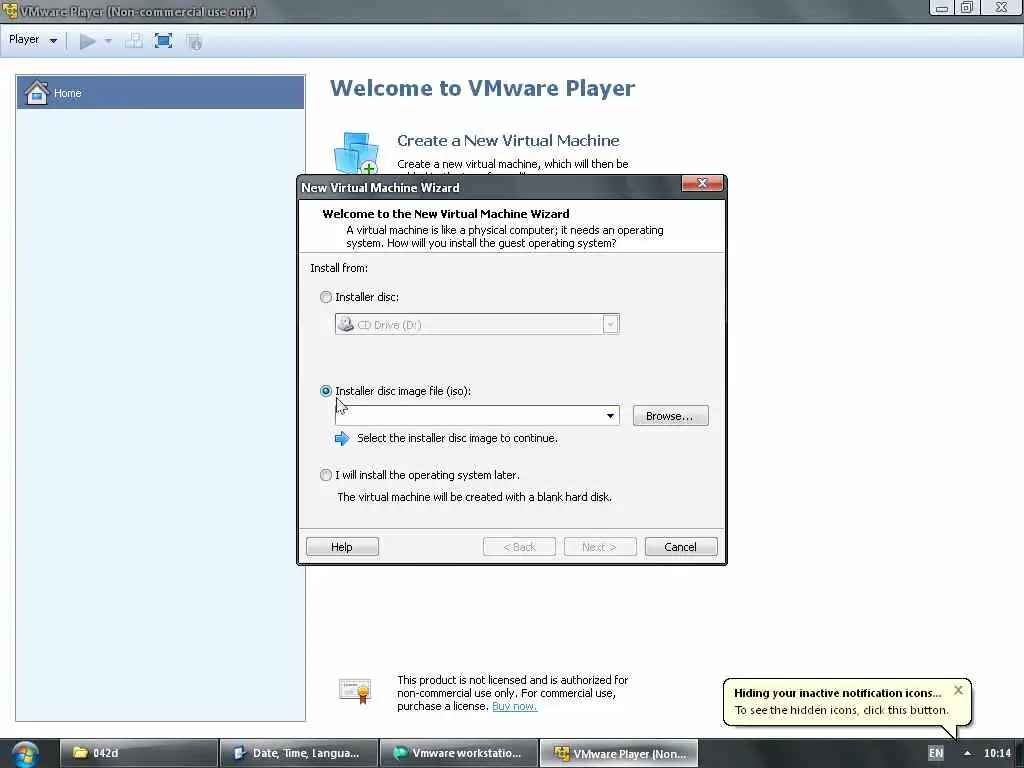Click the Next > button
The image size is (1024, 768).
tap(600, 547)
